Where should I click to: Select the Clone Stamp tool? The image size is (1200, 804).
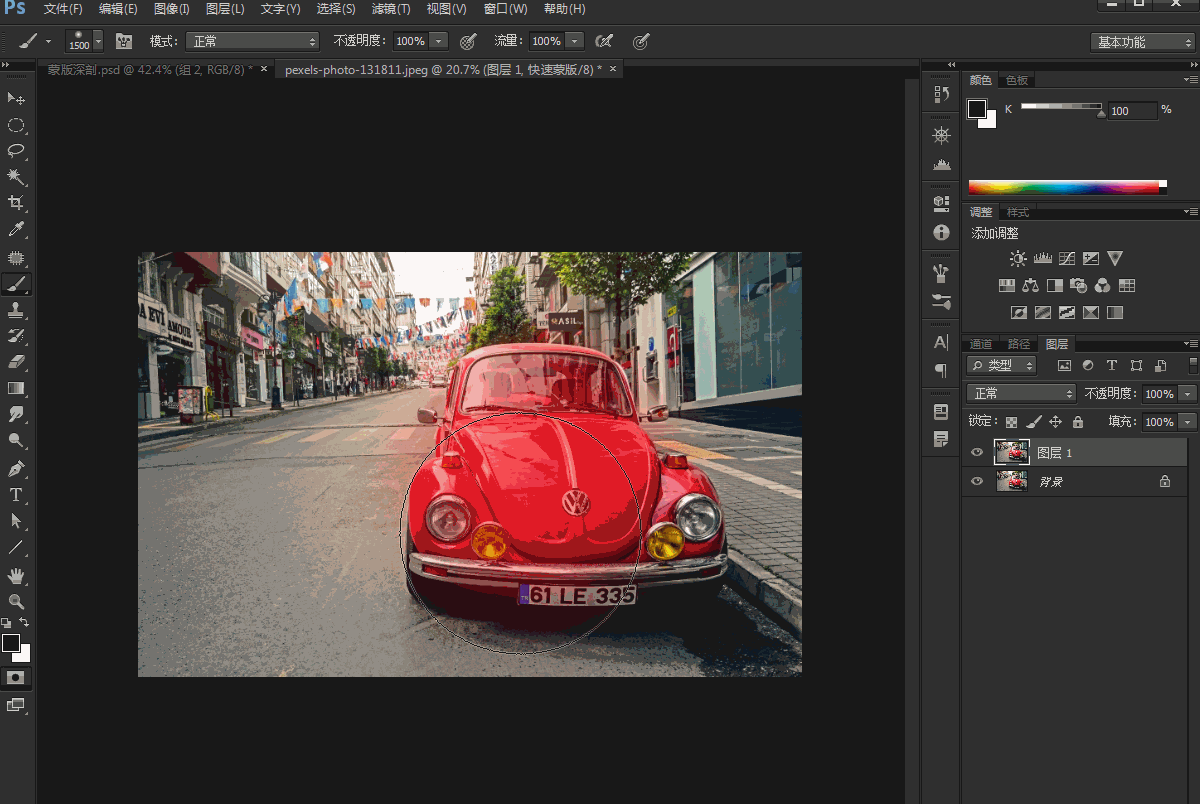point(16,310)
